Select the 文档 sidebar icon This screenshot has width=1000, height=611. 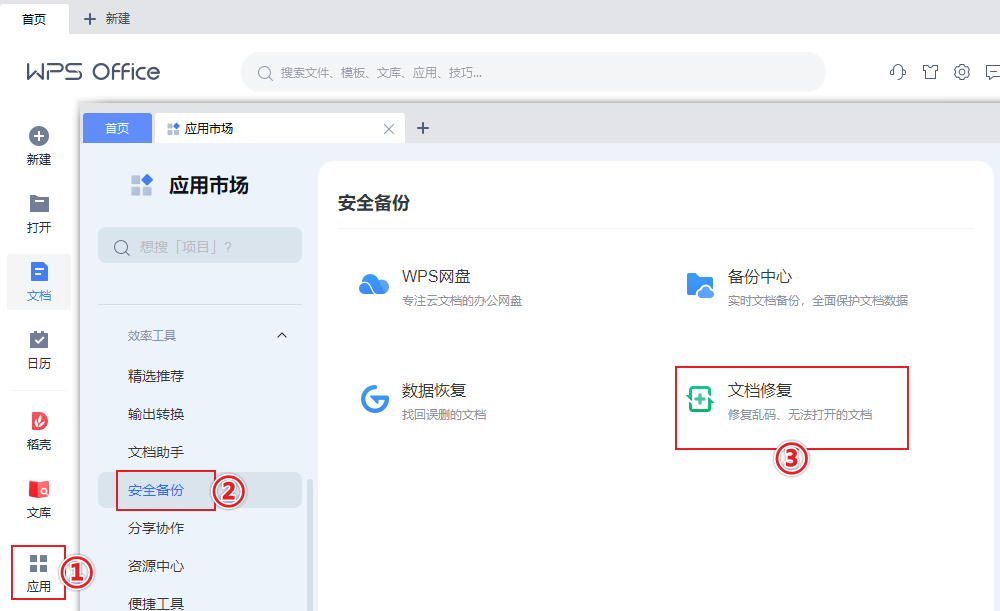click(39, 272)
